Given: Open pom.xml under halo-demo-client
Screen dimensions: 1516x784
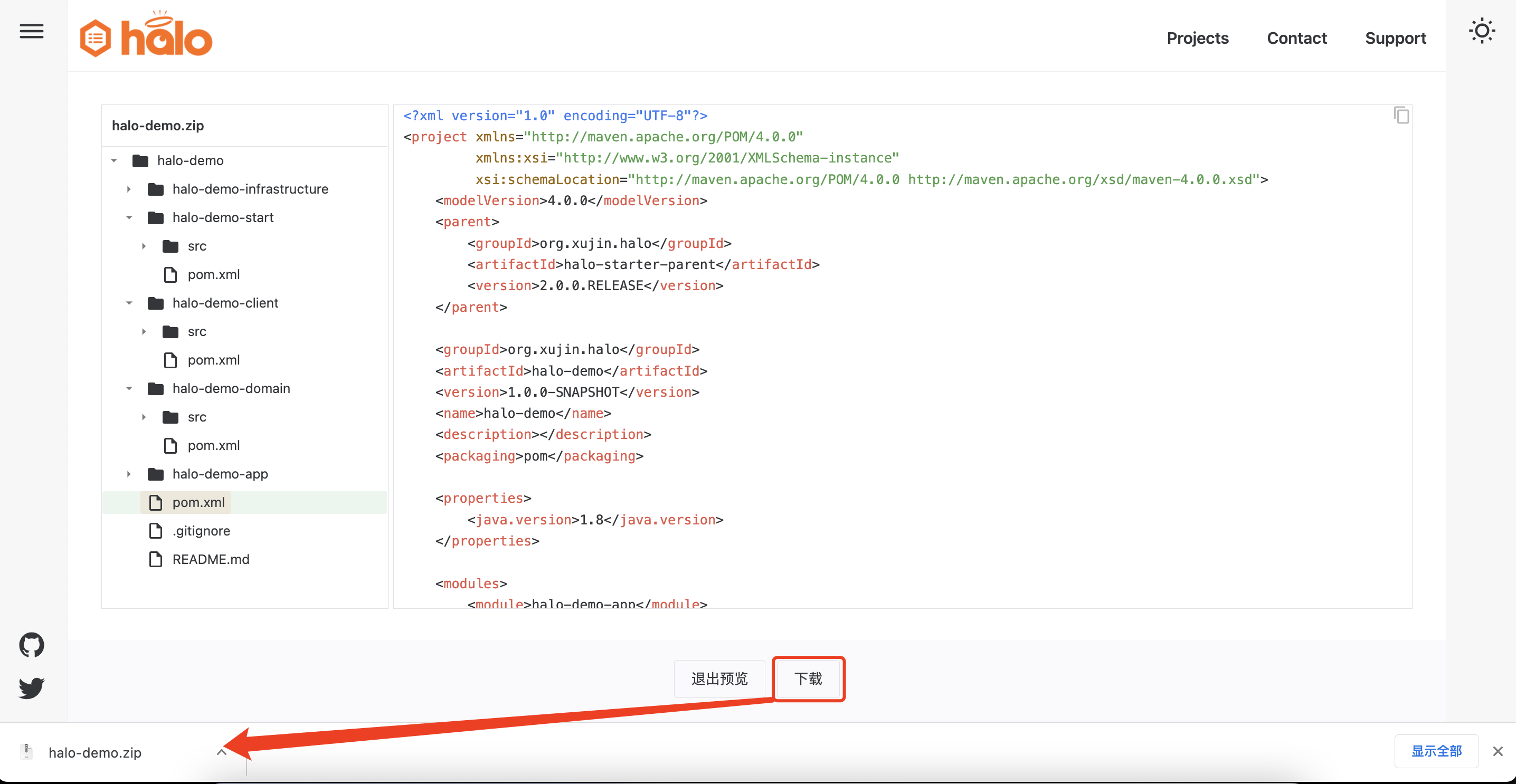Looking at the screenshot, I should point(213,360).
